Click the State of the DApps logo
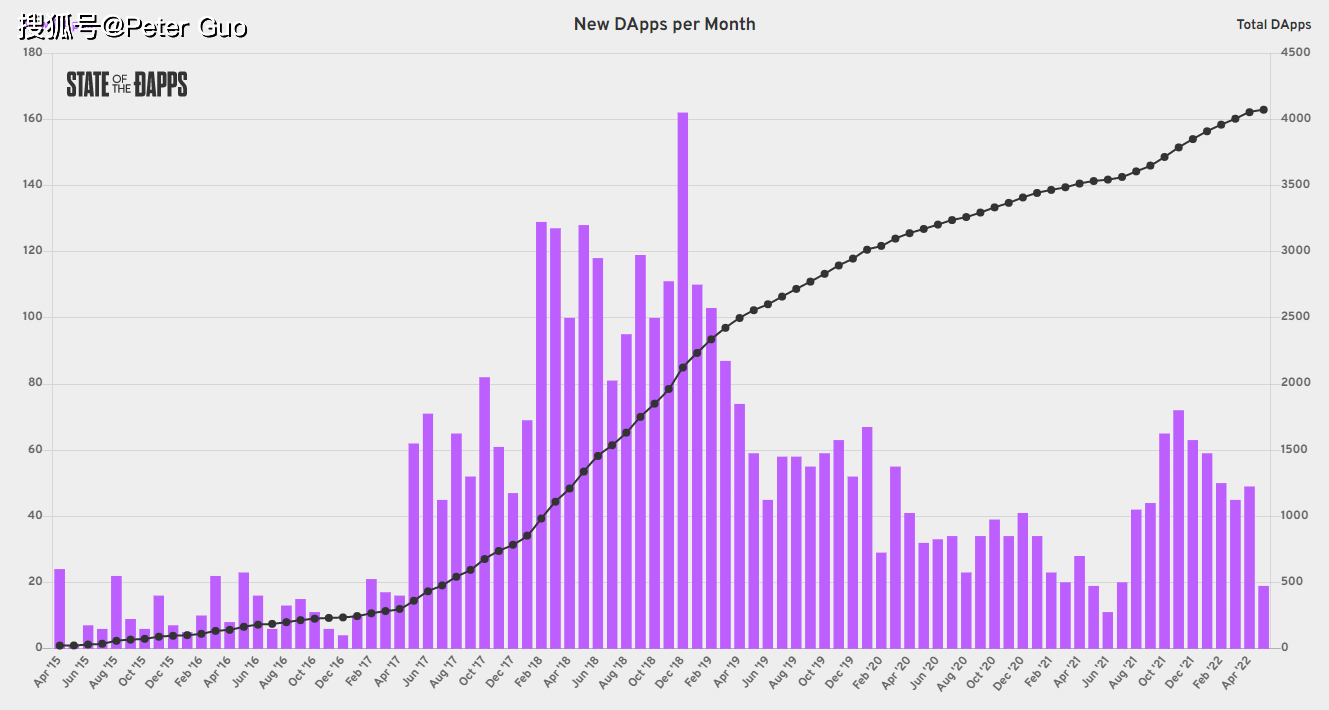This screenshot has height=710, width=1329. [x=127, y=85]
